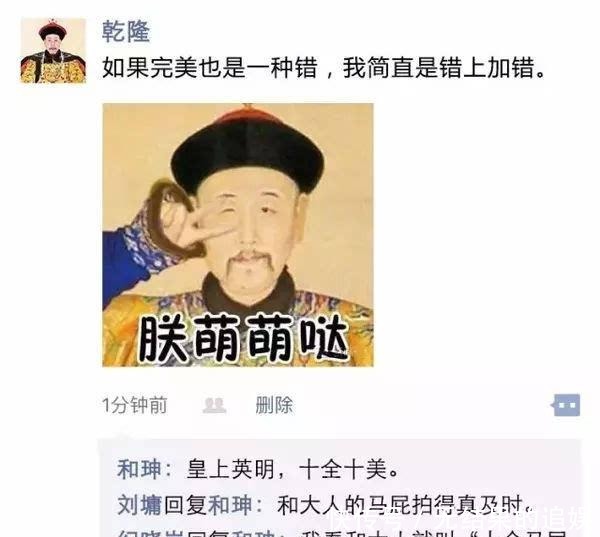Click the 删除 delete link
600x537 pixels.
(274, 405)
